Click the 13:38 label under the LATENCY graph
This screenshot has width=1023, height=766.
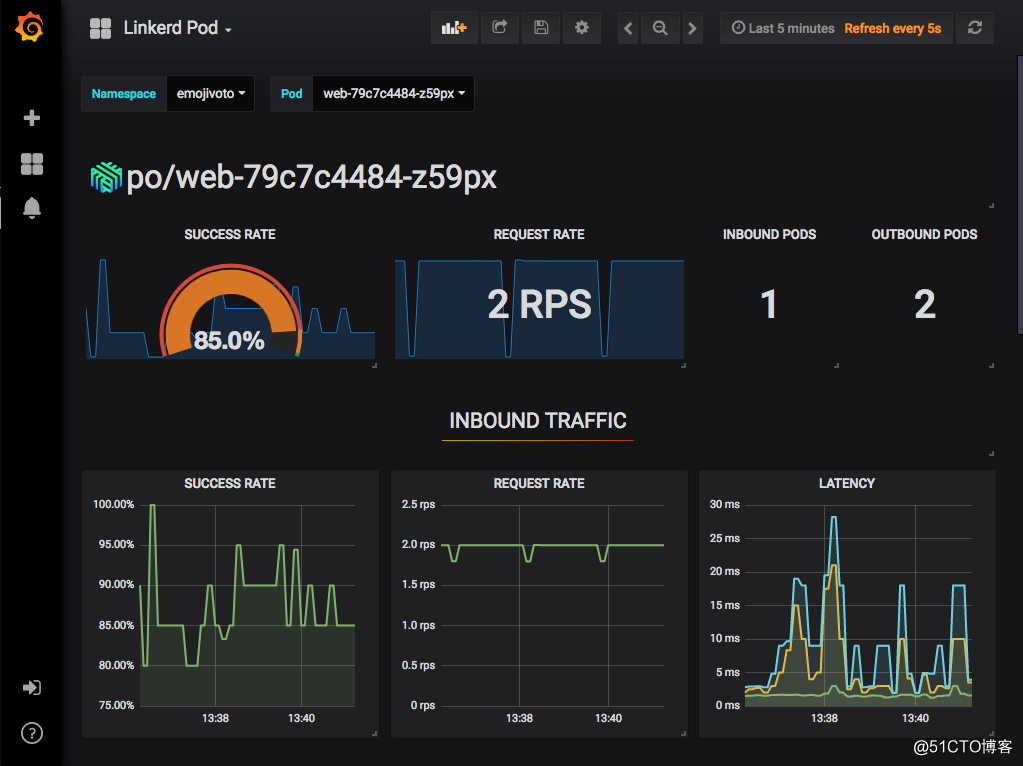(x=824, y=718)
